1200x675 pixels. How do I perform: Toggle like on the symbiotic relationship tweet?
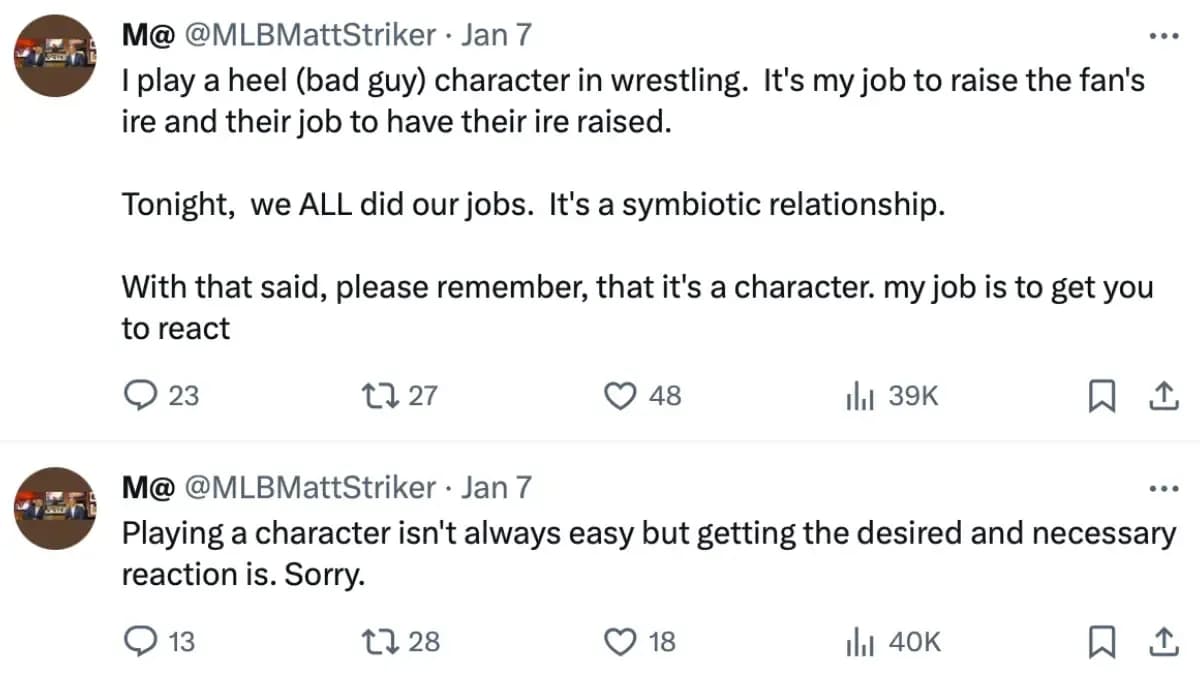tap(621, 396)
